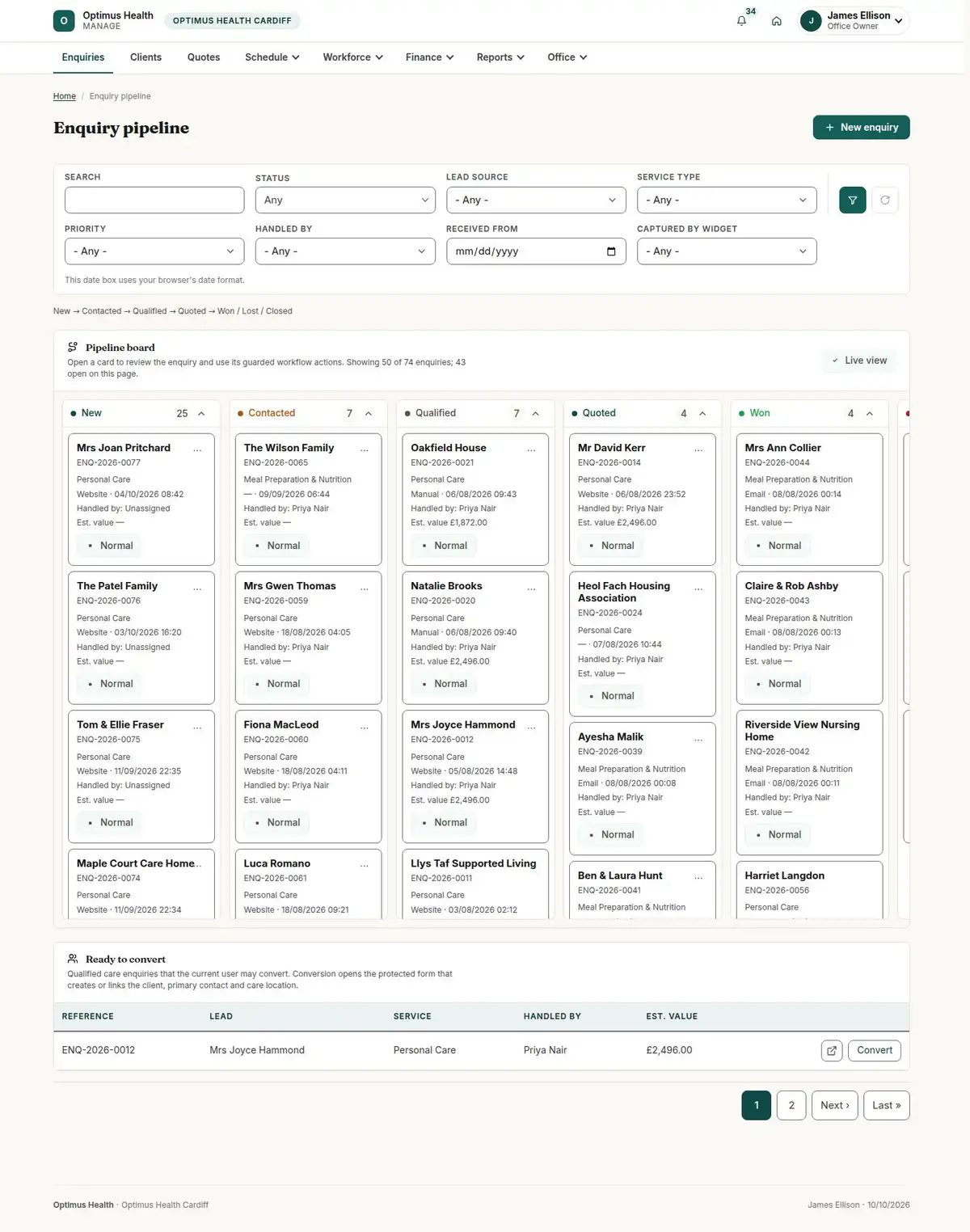970x1232 pixels.
Task: Open Ayesha Malik card options menu
Action: tap(698, 739)
